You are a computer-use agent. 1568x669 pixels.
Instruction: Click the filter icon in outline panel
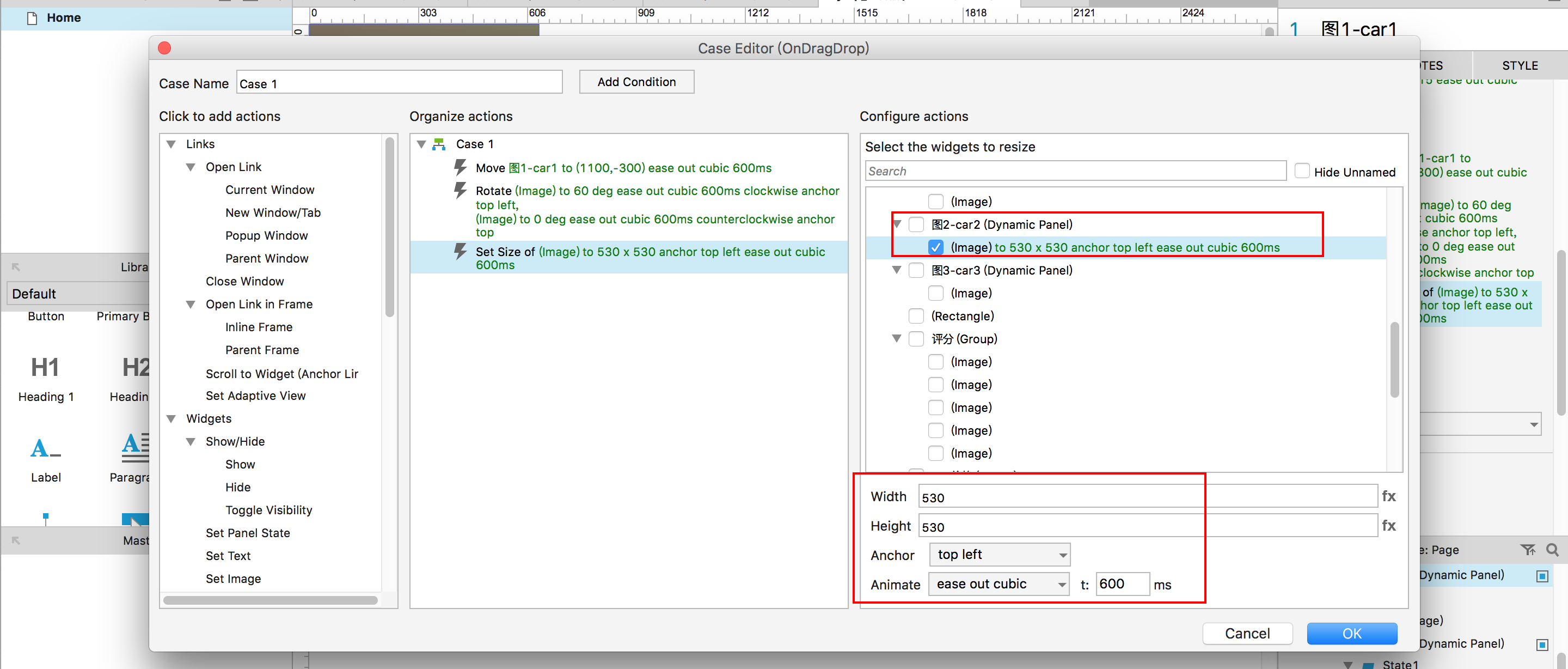click(x=1527, y=550)
